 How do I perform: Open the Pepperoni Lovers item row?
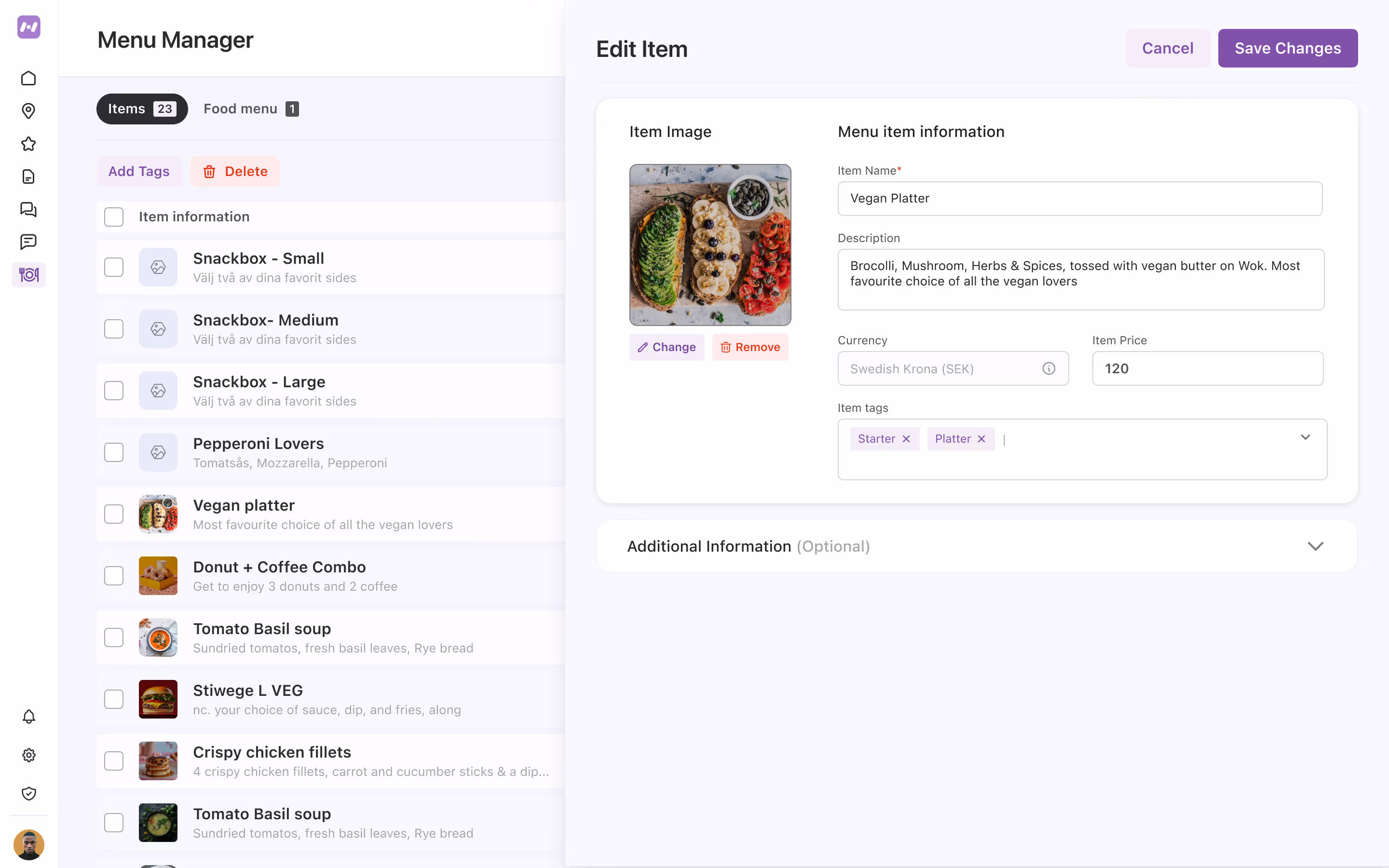click(330, 452)
